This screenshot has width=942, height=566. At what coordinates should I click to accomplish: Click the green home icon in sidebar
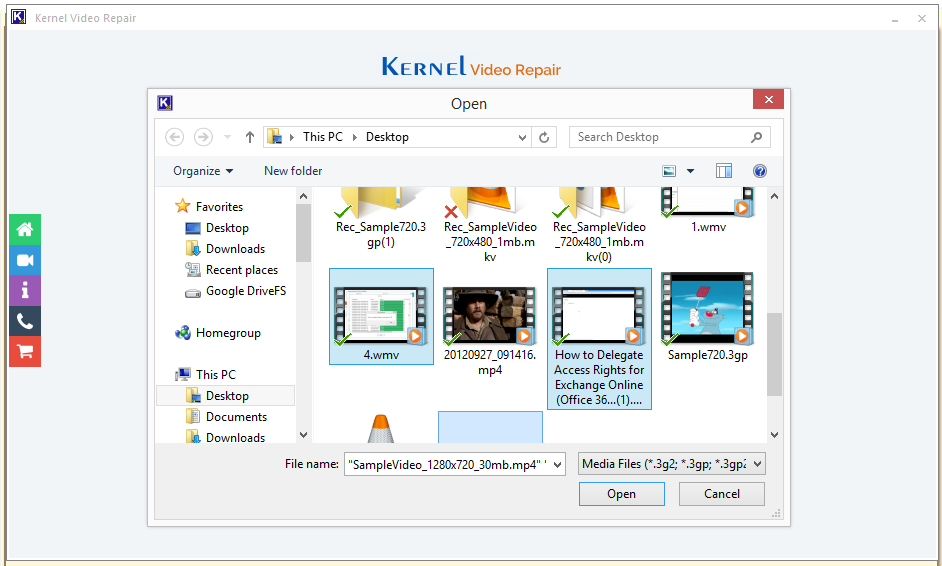tap(25, 229)
